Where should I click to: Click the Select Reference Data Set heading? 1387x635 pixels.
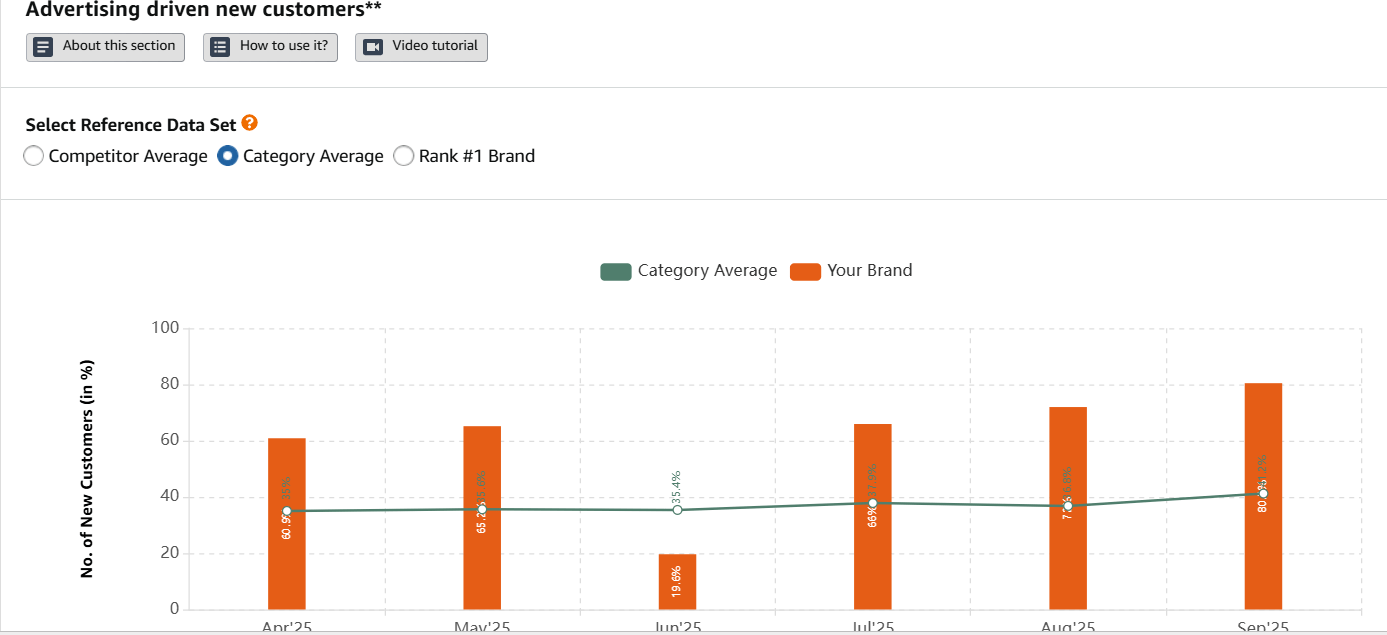(x=131, y=125)
